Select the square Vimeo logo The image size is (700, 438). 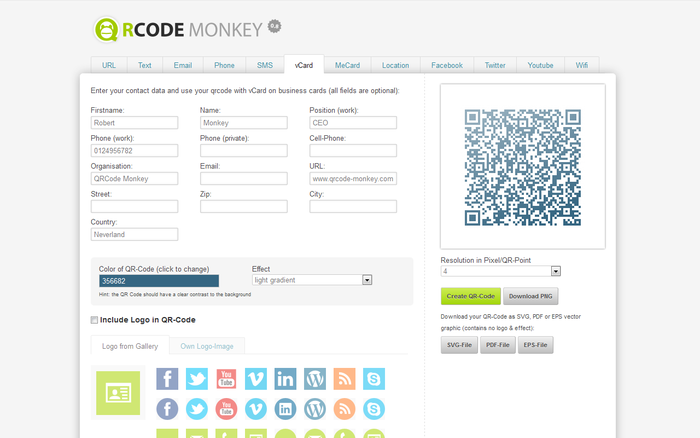(x=256, y=379)
